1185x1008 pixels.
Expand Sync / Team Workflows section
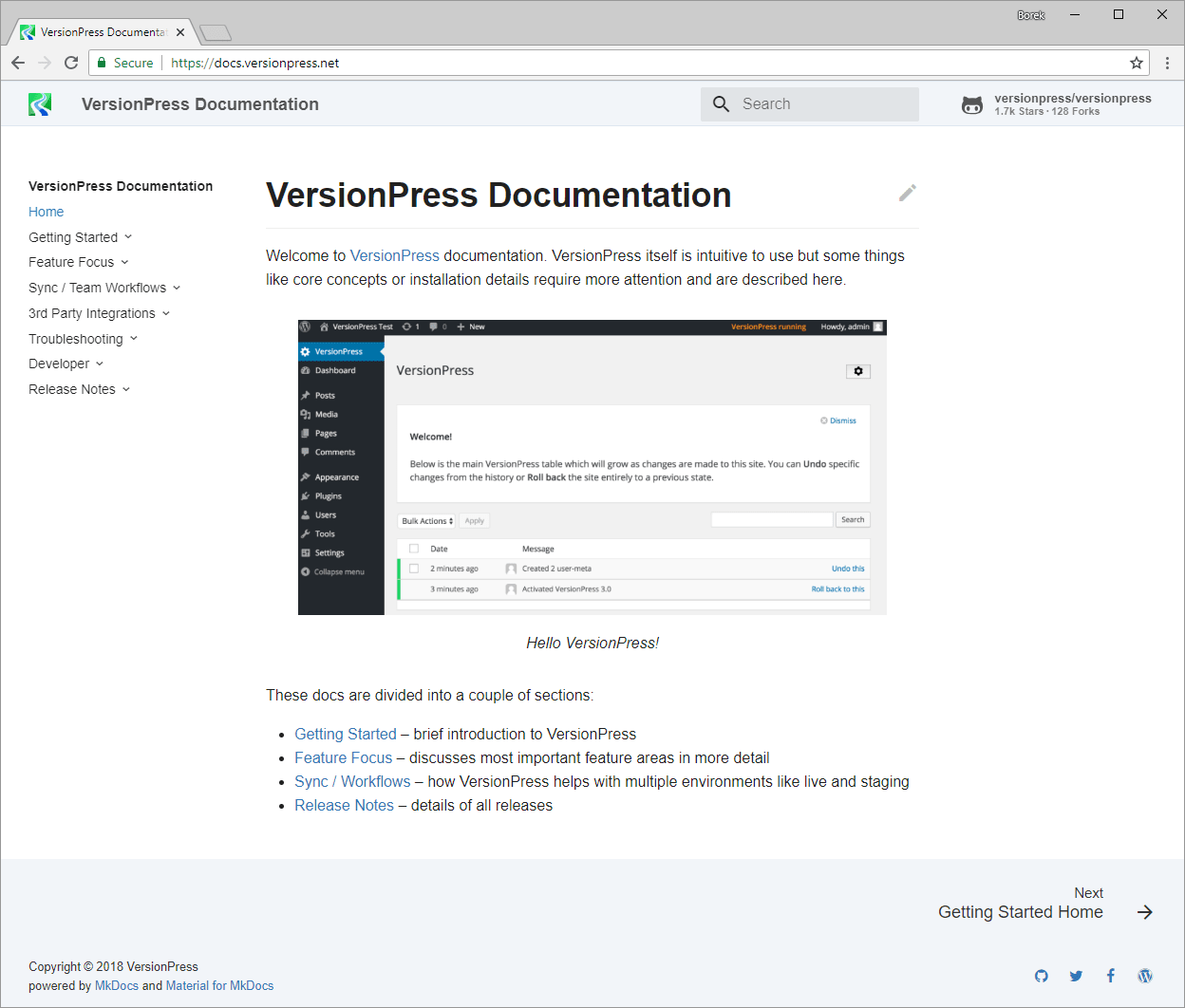pos(104,288)
